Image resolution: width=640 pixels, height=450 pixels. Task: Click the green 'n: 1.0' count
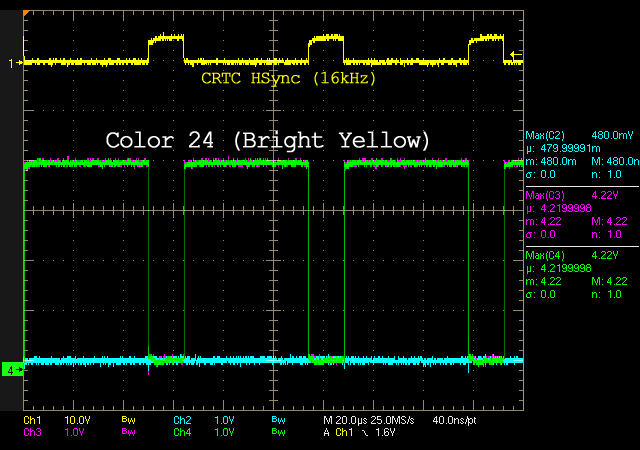pyautogui.click(x=607, y=294)
